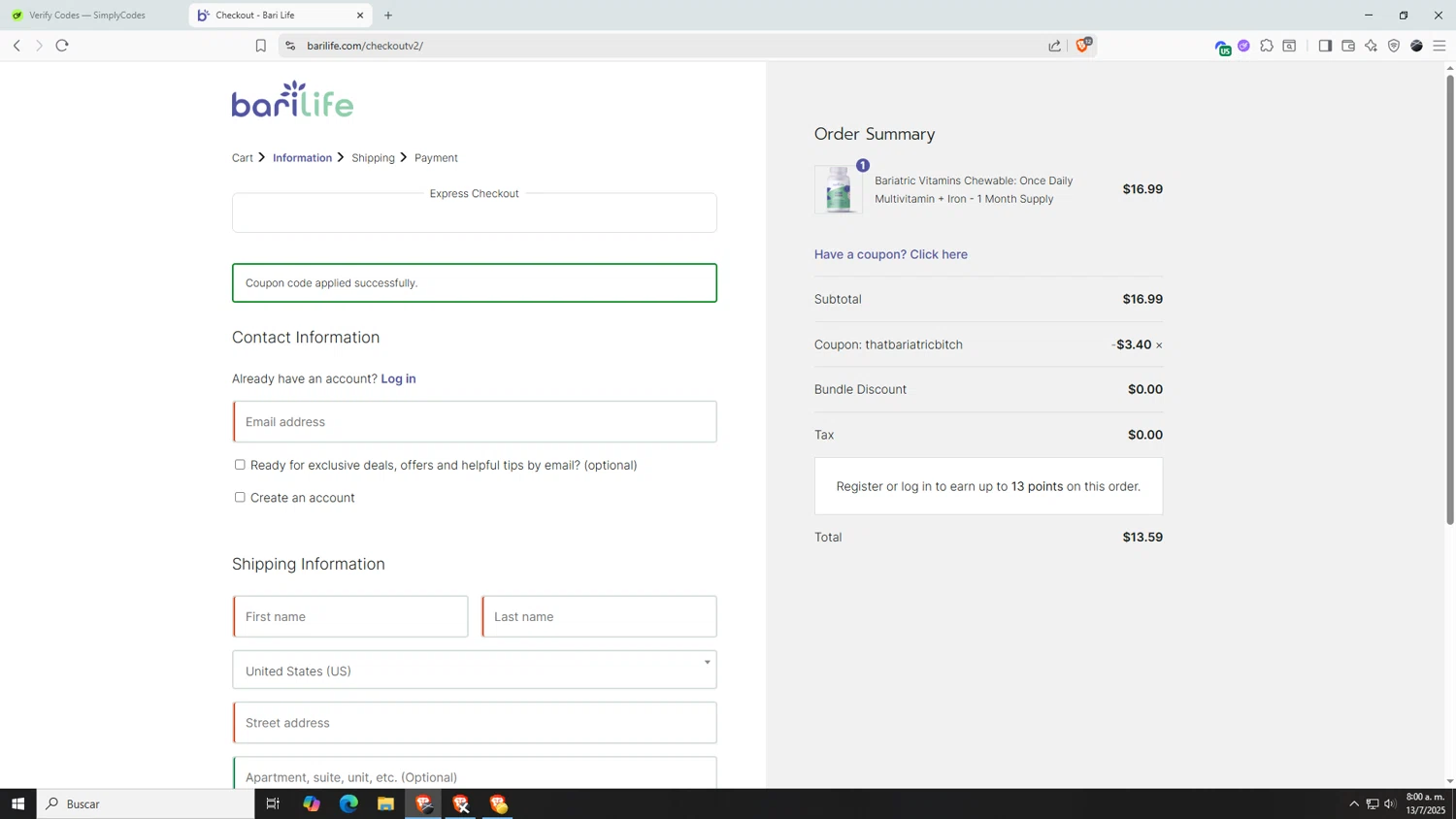Click Have a coupon? Click here link
The width and height of the screenshot is (1456, 819).
point(890,254)
